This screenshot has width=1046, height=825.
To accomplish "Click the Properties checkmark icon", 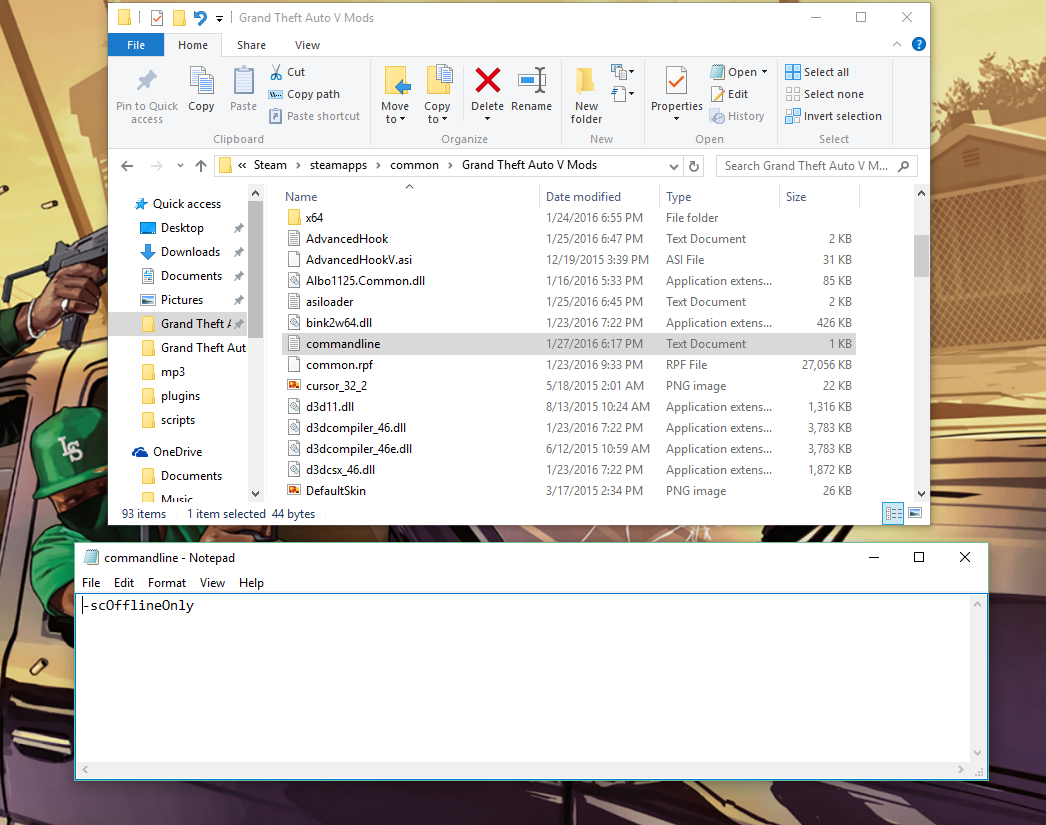I will pyautogui.click(x=676, y=81).
